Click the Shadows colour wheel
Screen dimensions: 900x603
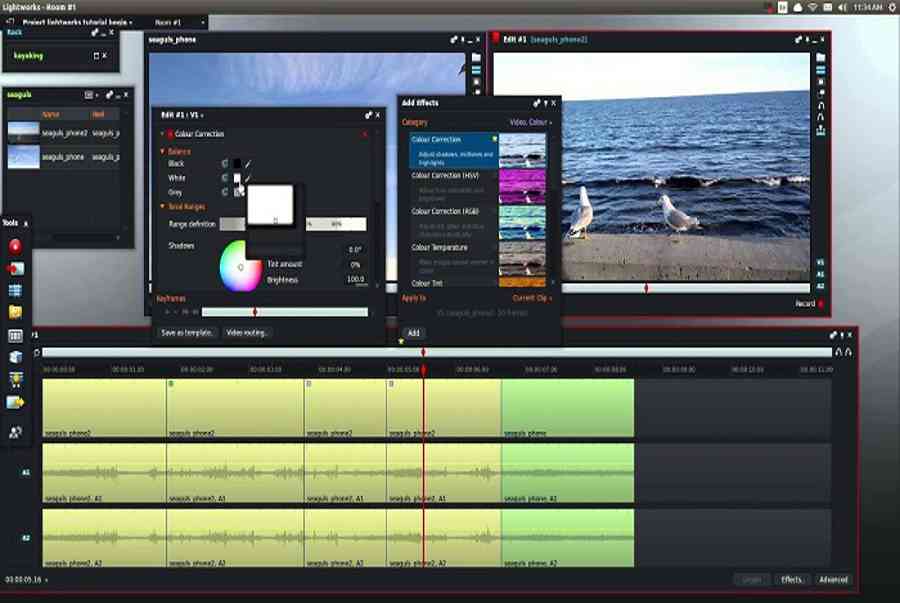(240, 267)
